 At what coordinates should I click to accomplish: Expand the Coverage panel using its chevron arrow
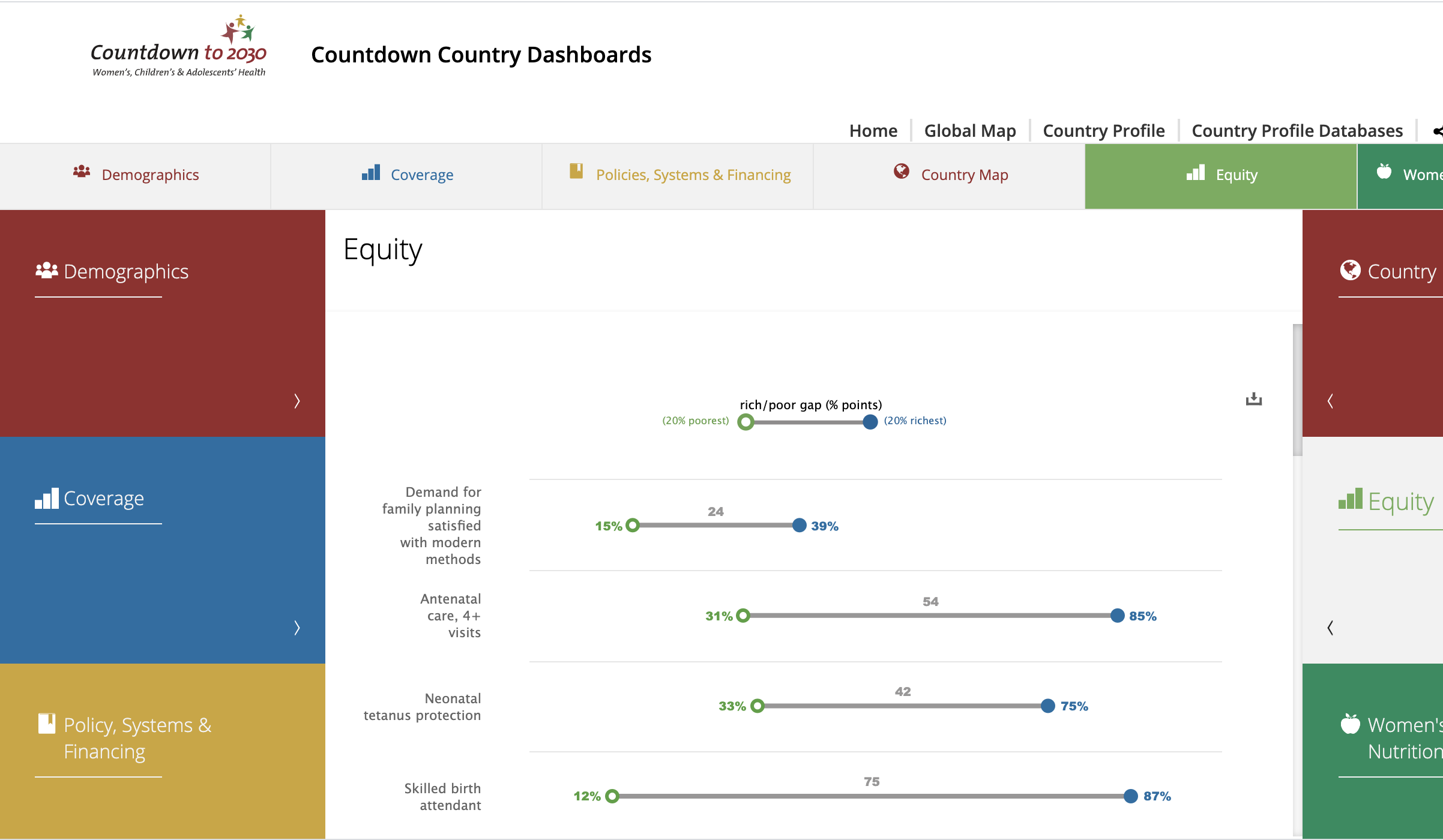[297, 628]
